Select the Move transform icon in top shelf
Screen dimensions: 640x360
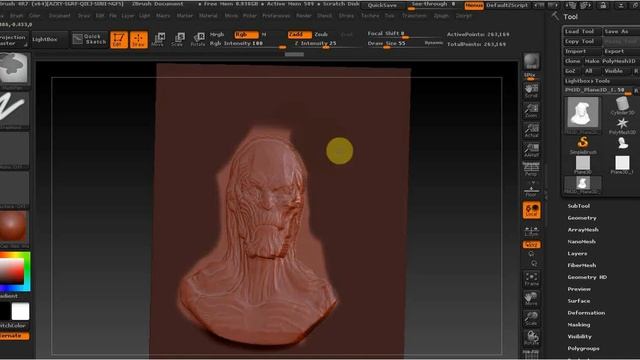tap(158, 40)
